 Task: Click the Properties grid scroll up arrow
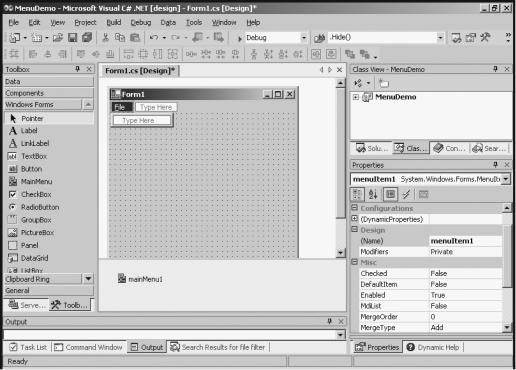(x=507, y=208)
